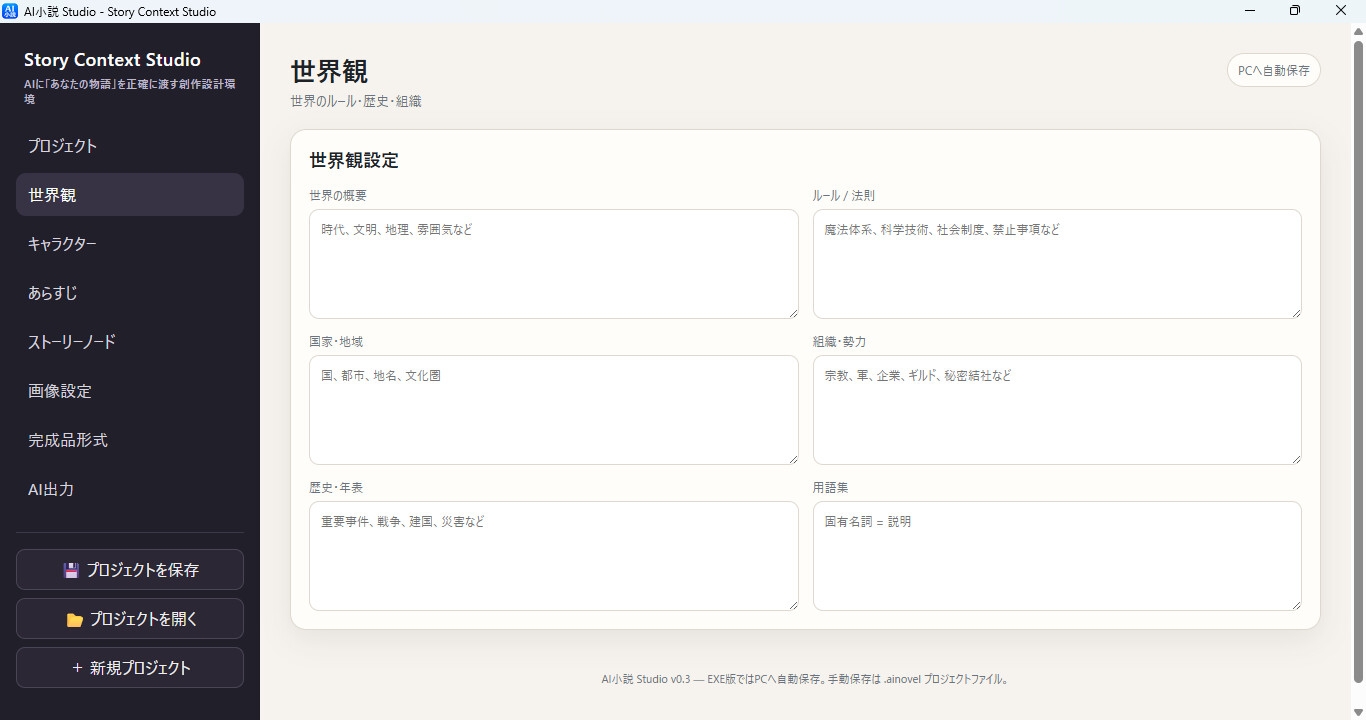This screenshot has width=1366, height=720.
Task: Click the プロジェクトを保存 button
Action: [x=130, y=570]
